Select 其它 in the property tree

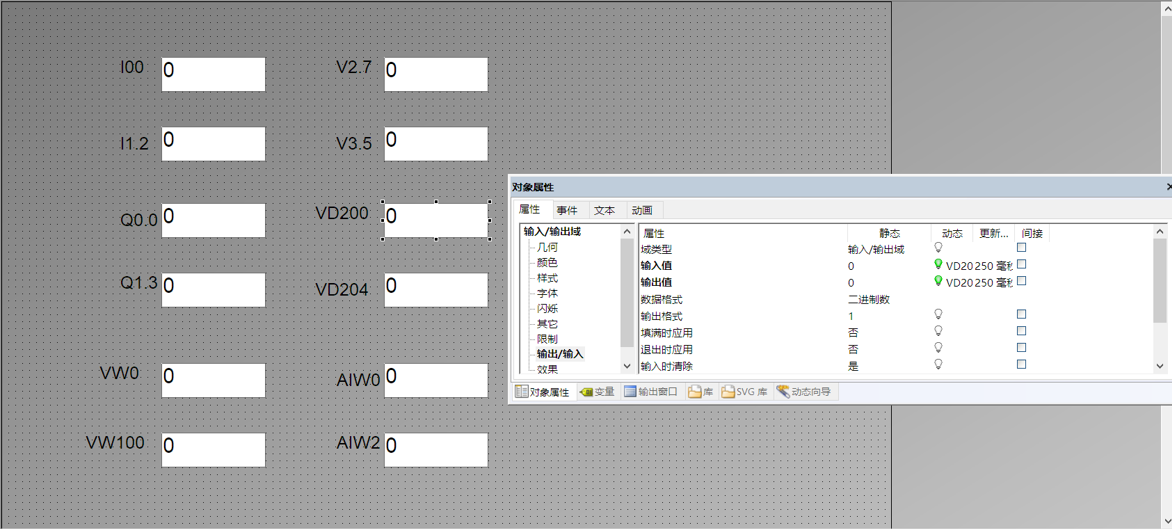coord(547,324)
